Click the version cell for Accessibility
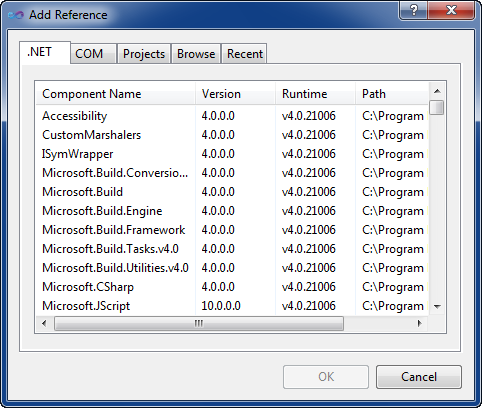482x408 pixels. pos(218,116)
